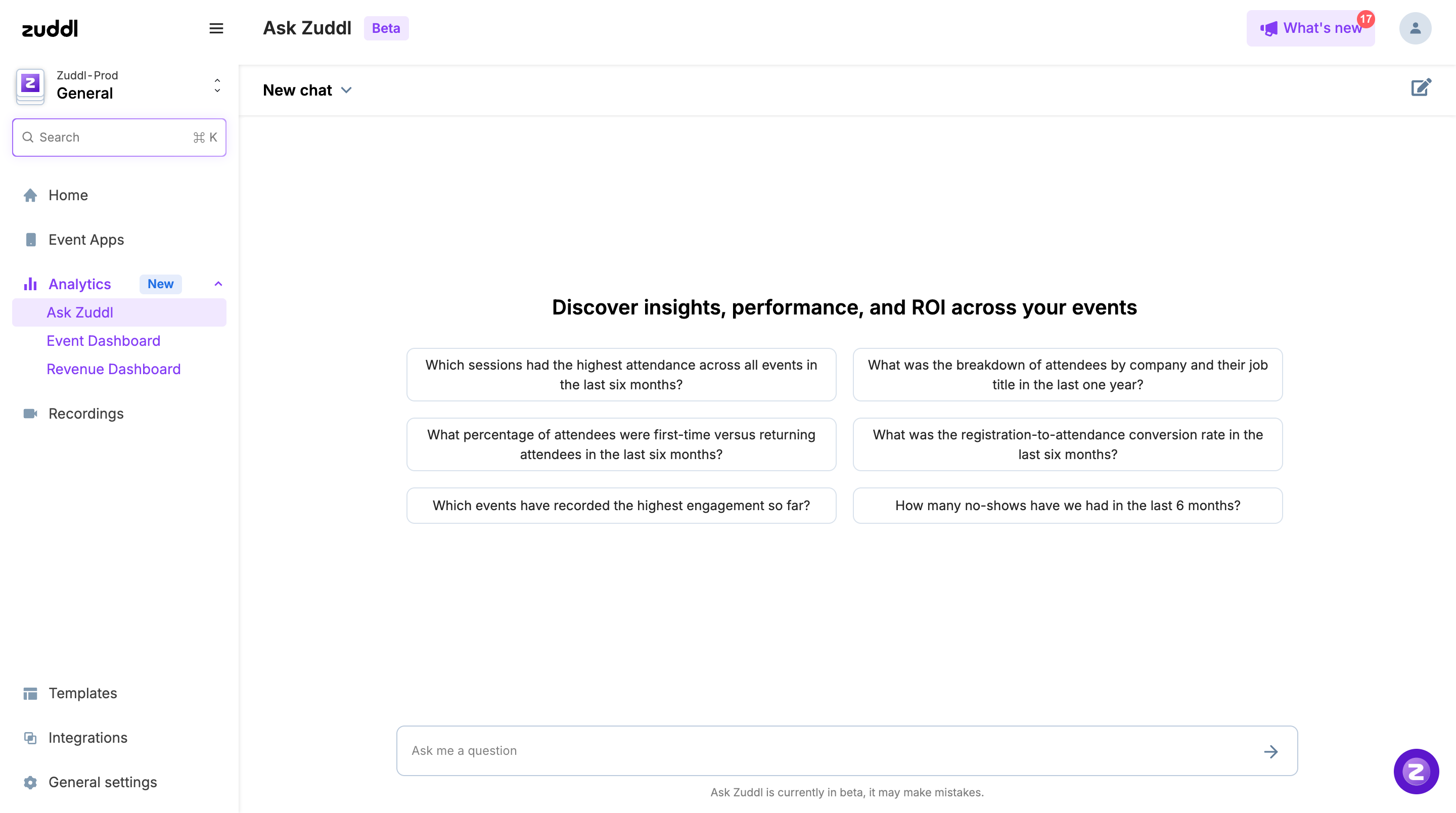This screenshot has height=813, width=1456.
Task: Click the hamburger menu icon to collapse sidebar
Action: coord(216,28)
